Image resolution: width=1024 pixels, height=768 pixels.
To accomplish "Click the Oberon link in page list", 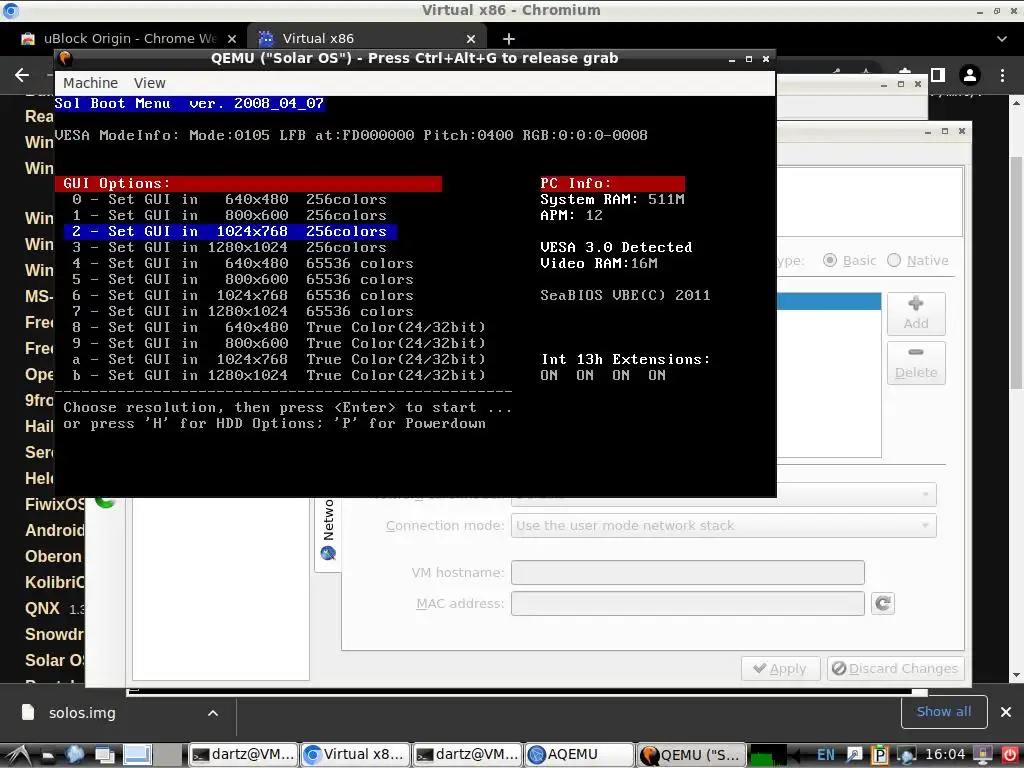I will click(54, 556).
